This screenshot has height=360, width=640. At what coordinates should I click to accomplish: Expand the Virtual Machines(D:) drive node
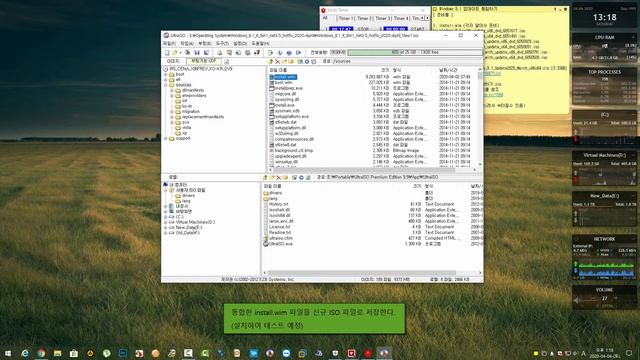click(x=166, y=222)
